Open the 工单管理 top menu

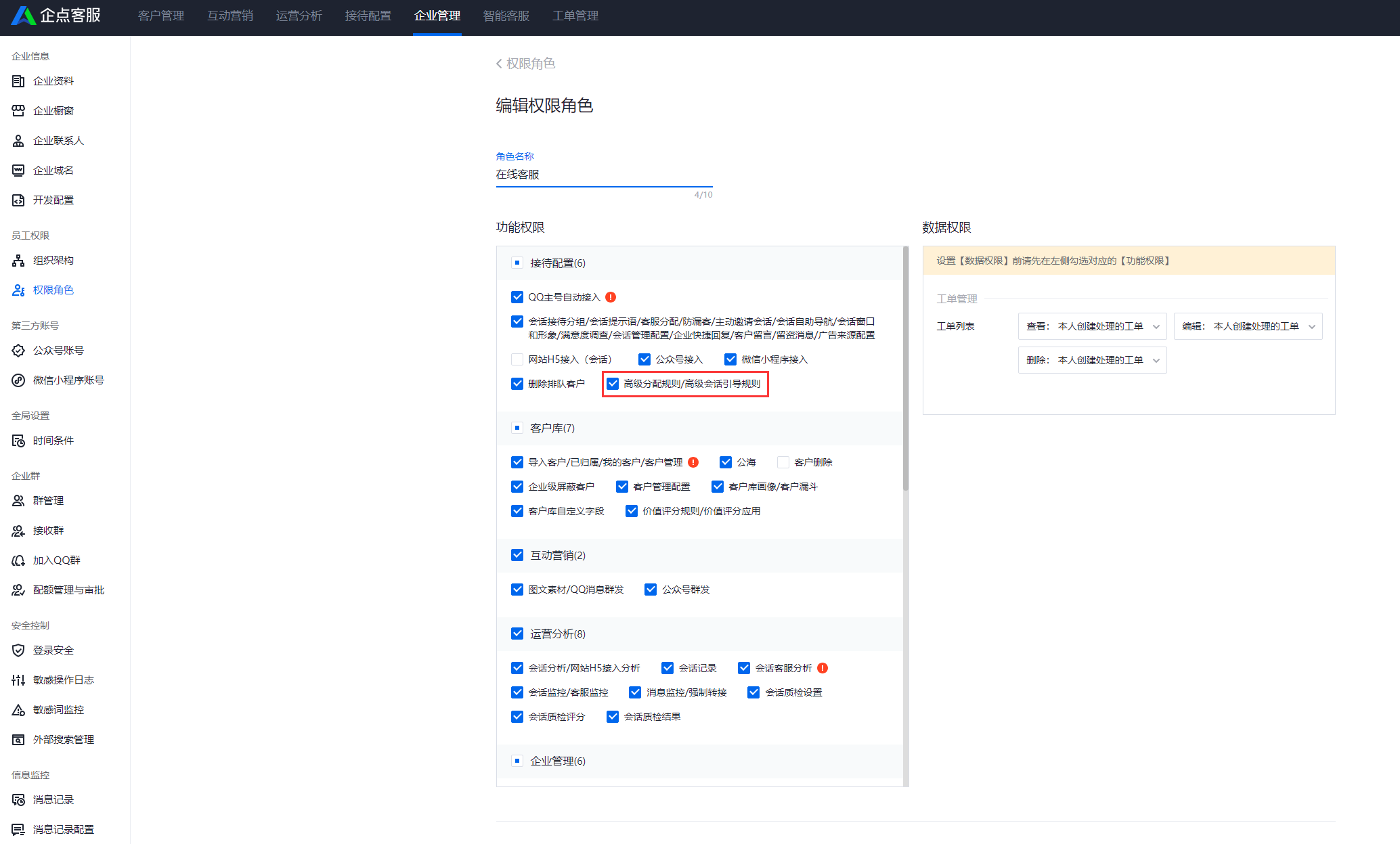point(575,16)
